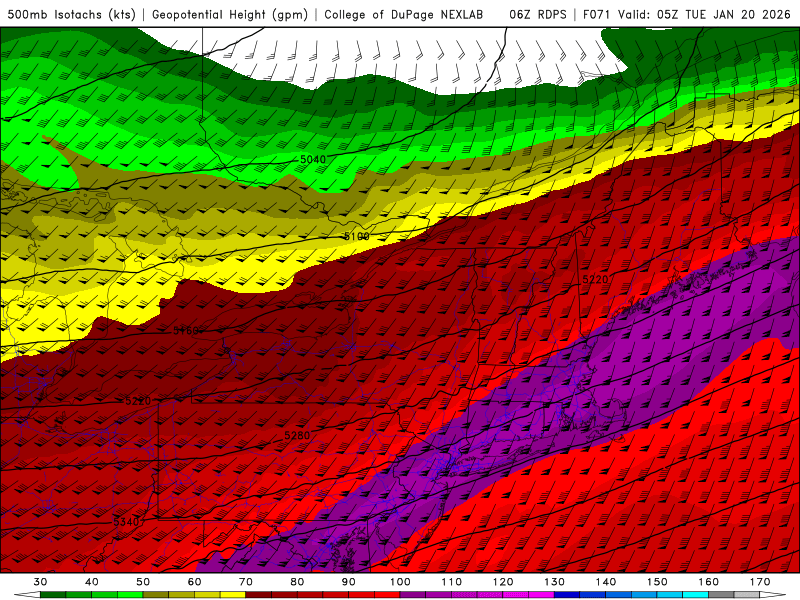Click the olive 50-55 kt legend swatch
Image resolution: width=800 pixels, height=600 pixels.
click(156, 595)
